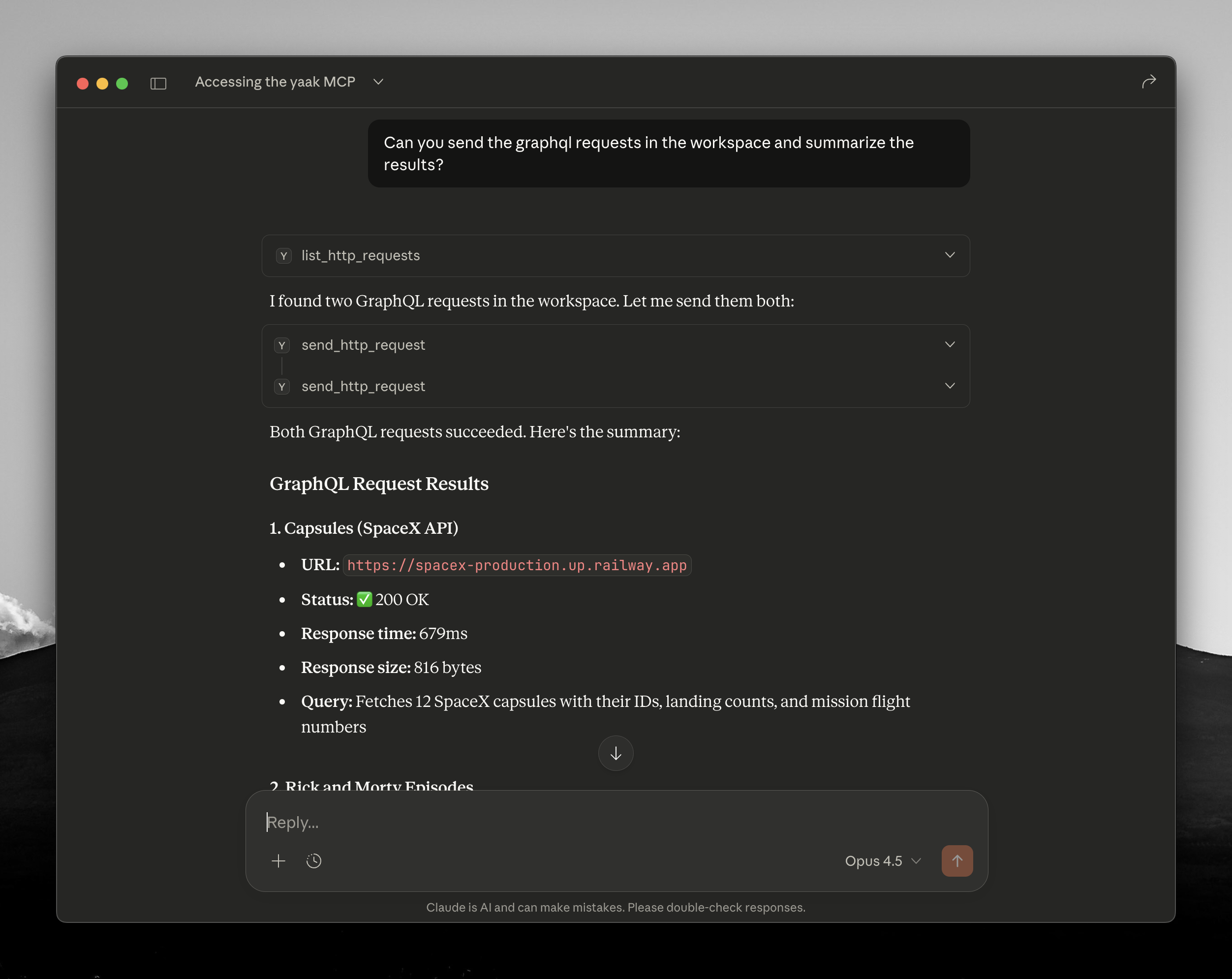Open the chat title dropdown chevron
This screenshot has width=1232, height=979.
378,82
